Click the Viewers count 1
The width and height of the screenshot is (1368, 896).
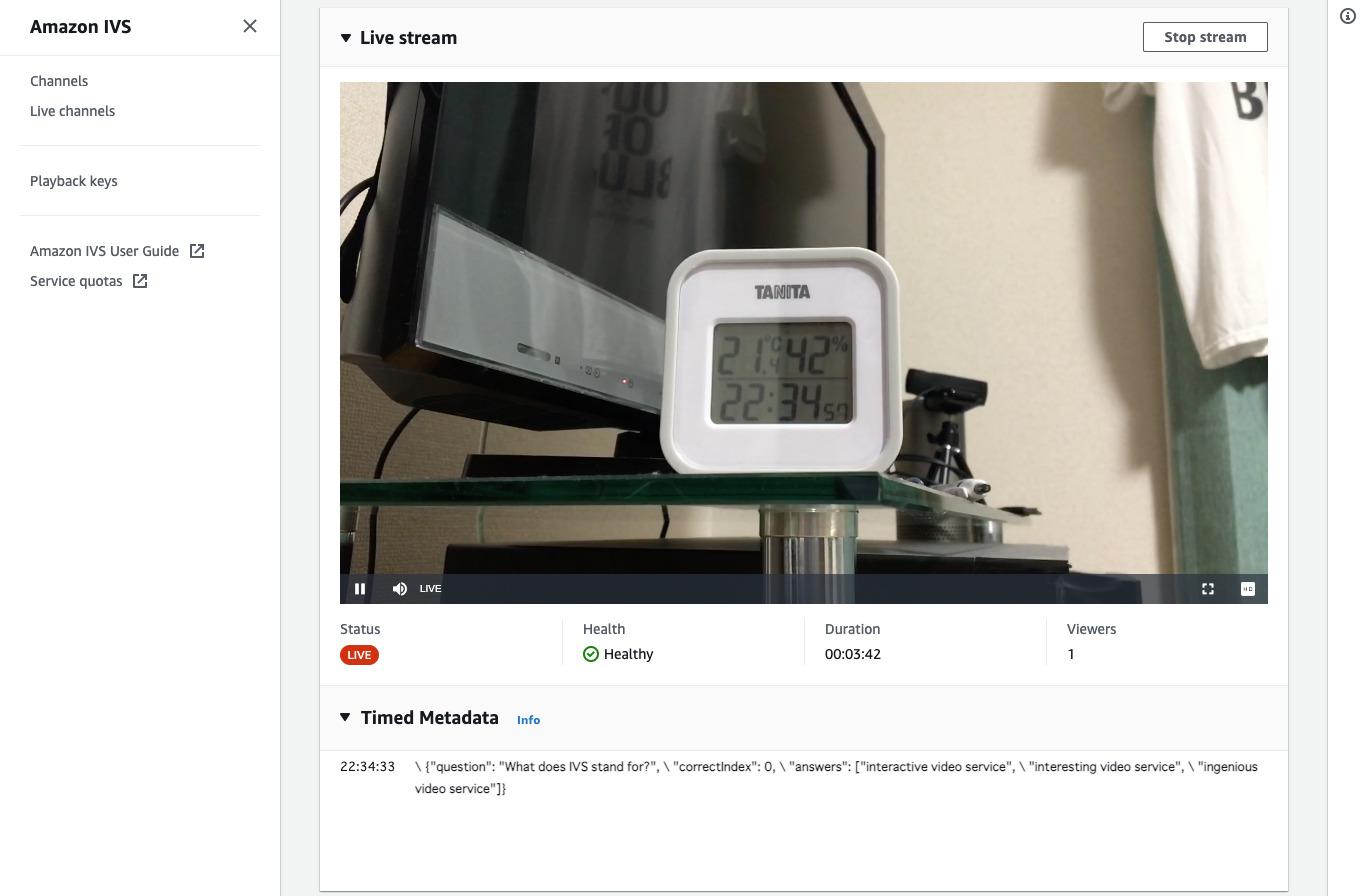[x=1071, y=654]
